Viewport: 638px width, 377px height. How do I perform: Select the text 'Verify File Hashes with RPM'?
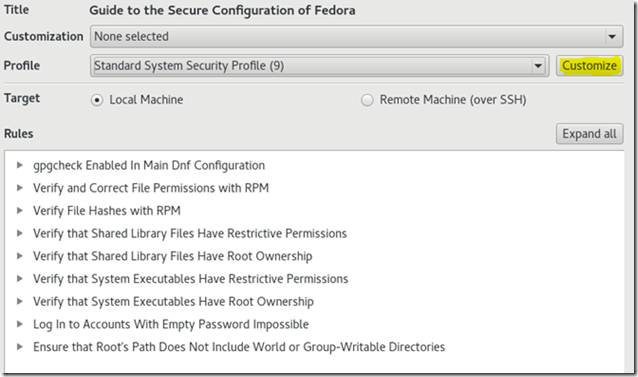click(x=107, y=211)
